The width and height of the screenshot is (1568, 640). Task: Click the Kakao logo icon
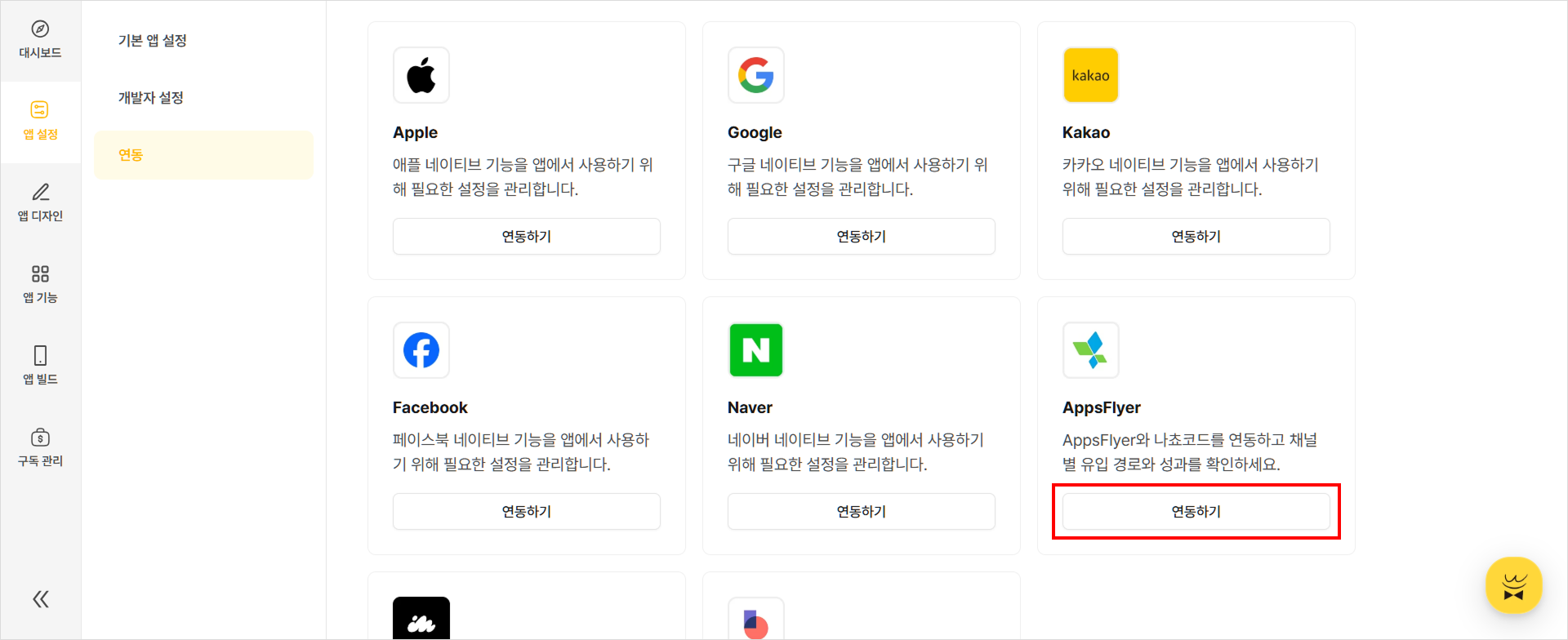[x=1091, y=75]
